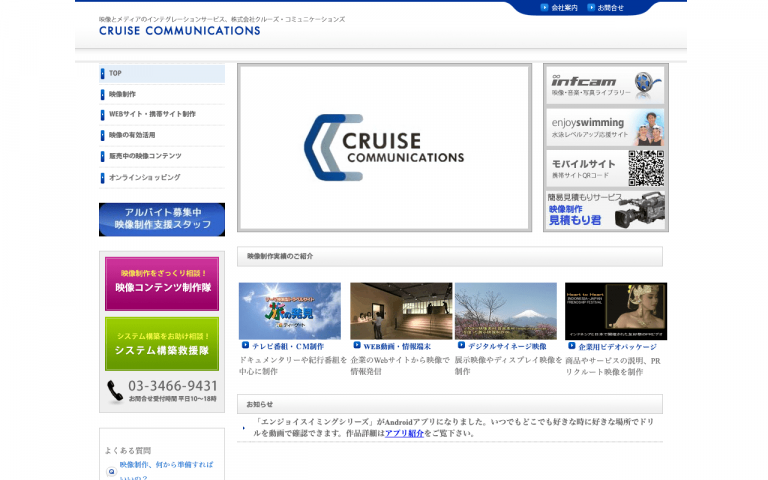Click the Mt. Fuji signage thumbnail
Viewport: 768px width, 480px height.
(x=506, y=311)
